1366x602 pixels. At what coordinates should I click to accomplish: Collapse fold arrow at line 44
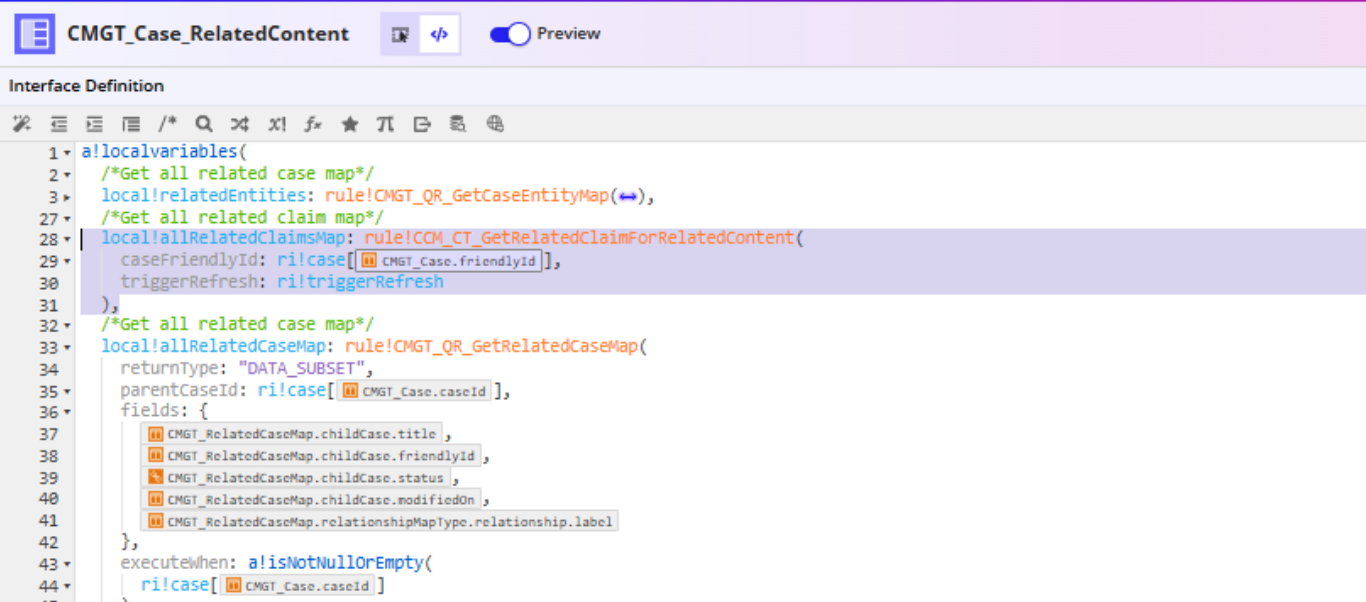pos(67,586)
